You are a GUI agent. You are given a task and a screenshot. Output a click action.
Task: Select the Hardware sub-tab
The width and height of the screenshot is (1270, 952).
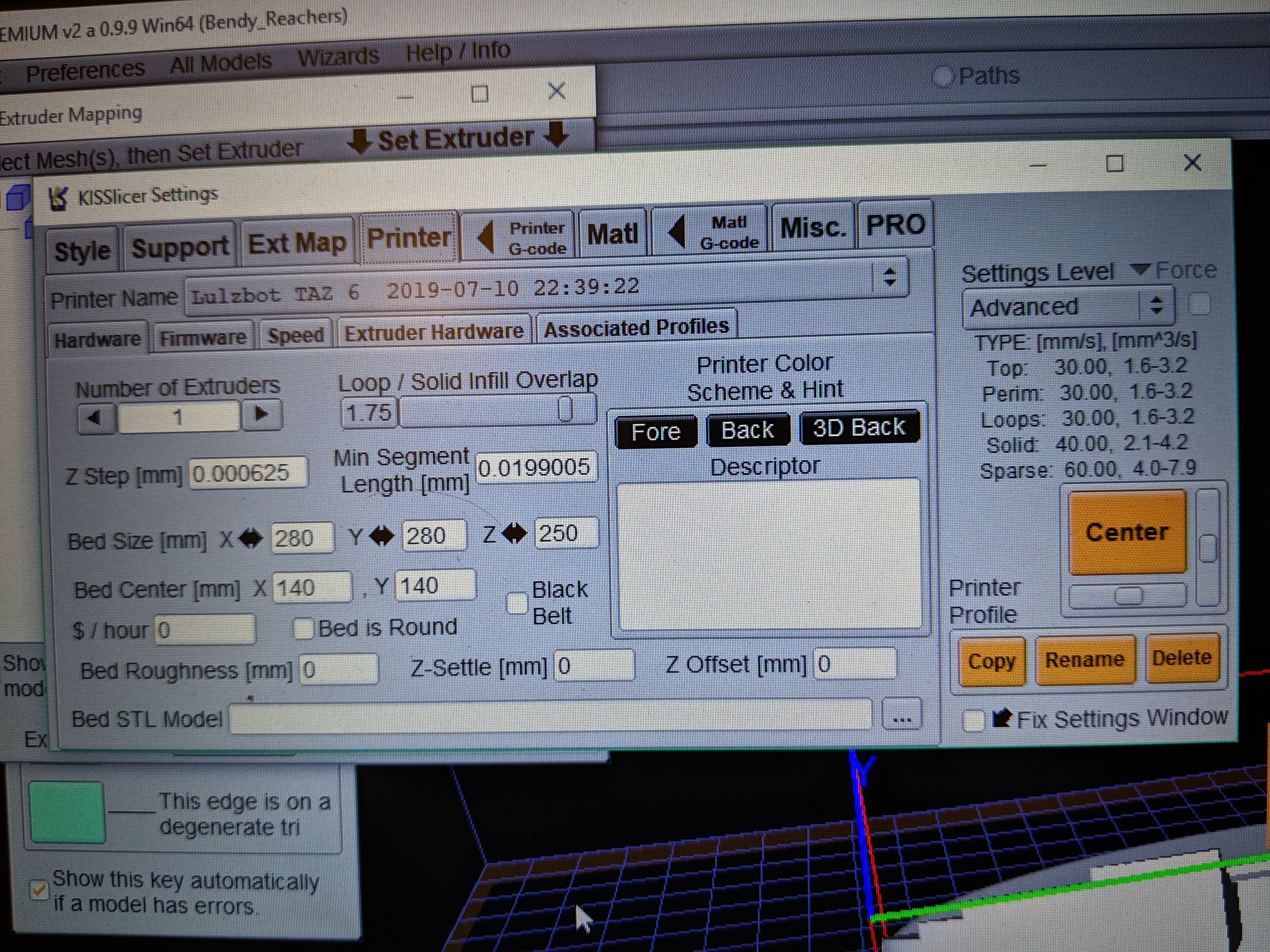(97, 339)
